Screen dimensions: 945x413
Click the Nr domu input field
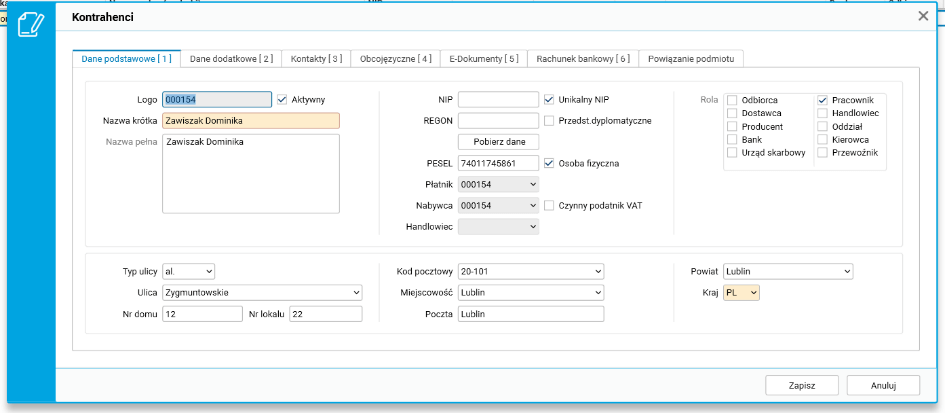pyautogui.click(x=202, y=314)
